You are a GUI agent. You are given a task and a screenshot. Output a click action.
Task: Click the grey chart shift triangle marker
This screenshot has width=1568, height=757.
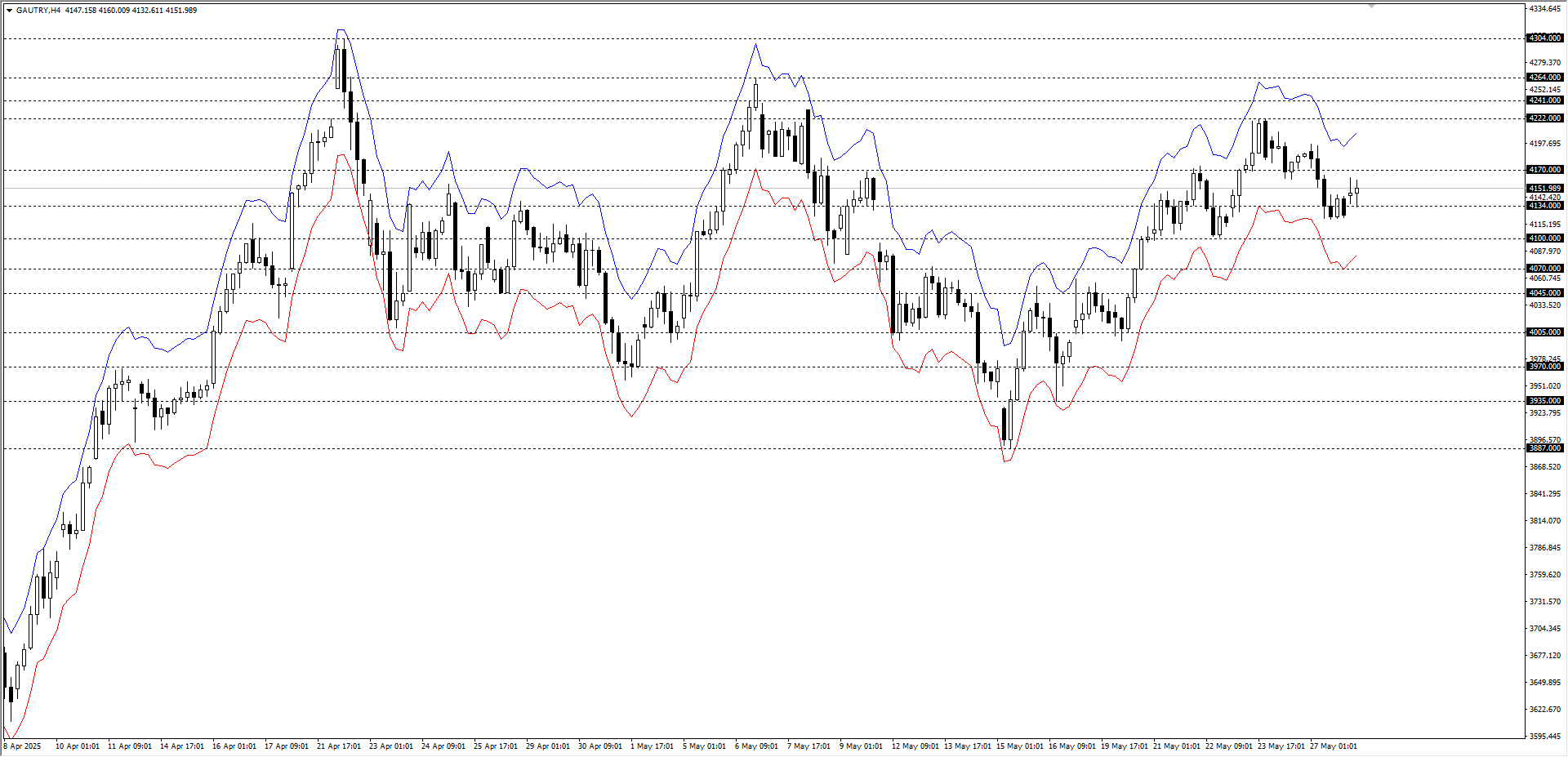point(1372,6)
